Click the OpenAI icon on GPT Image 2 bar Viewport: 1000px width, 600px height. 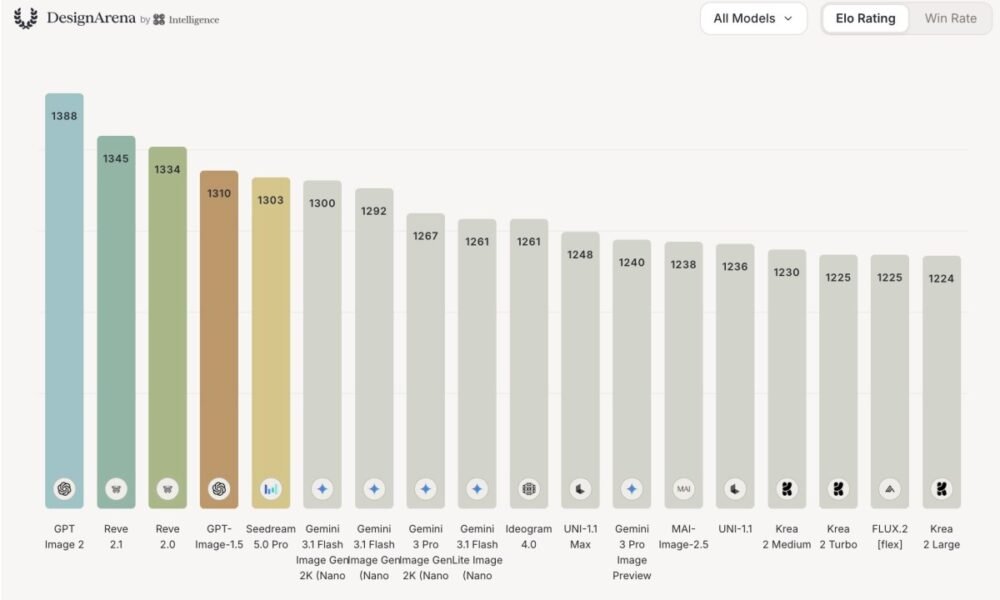tap(64, 489)
